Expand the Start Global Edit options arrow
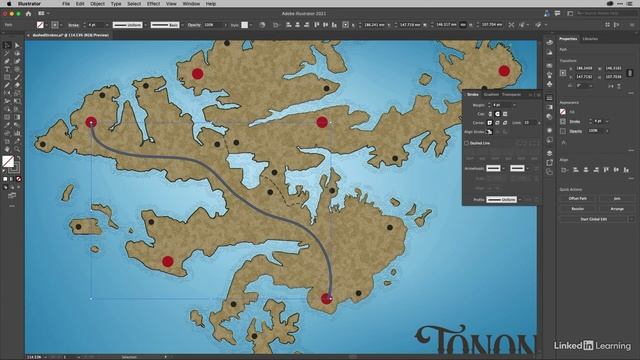 [631, 219]
